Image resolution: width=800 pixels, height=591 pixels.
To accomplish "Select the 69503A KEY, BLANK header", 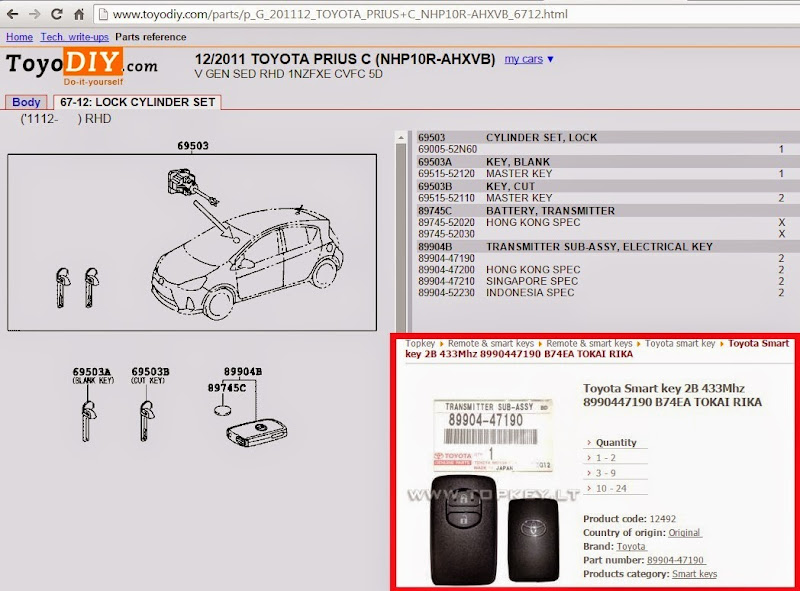I will (x=608, y=162).
